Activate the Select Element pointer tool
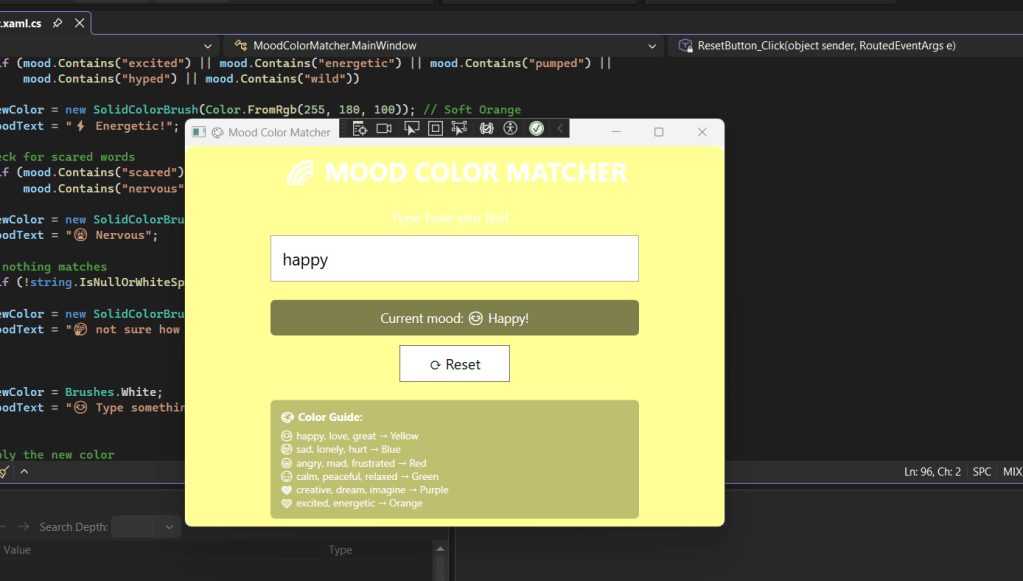 tap(410, 129)
